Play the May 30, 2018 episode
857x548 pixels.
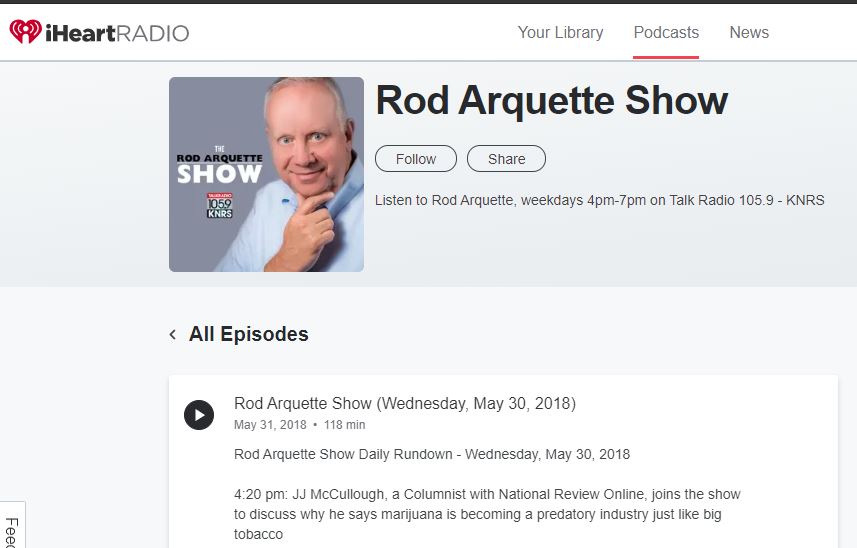point(199,414)
